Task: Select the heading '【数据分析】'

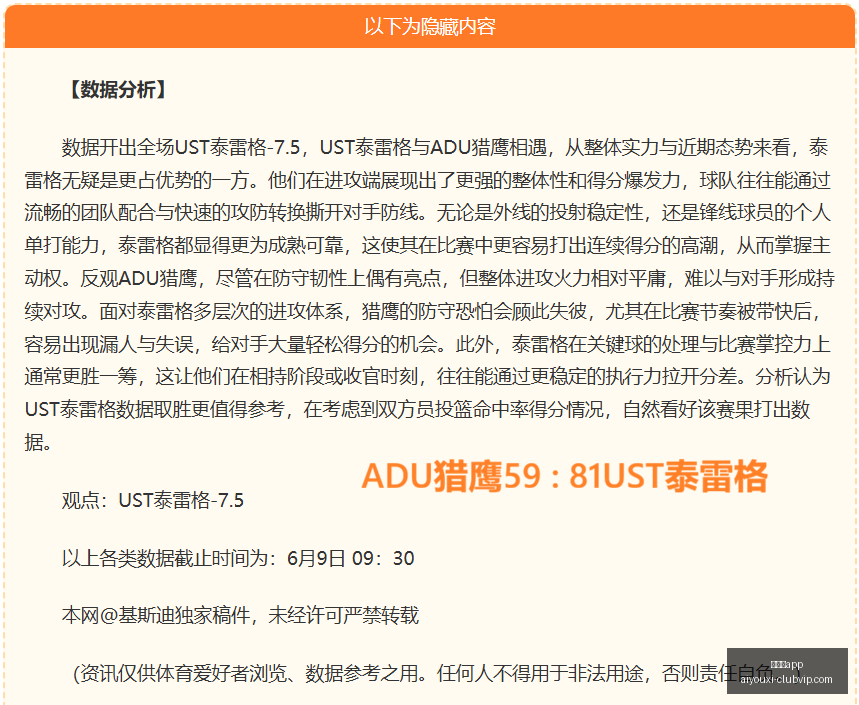Action: (x=118, y=90)
